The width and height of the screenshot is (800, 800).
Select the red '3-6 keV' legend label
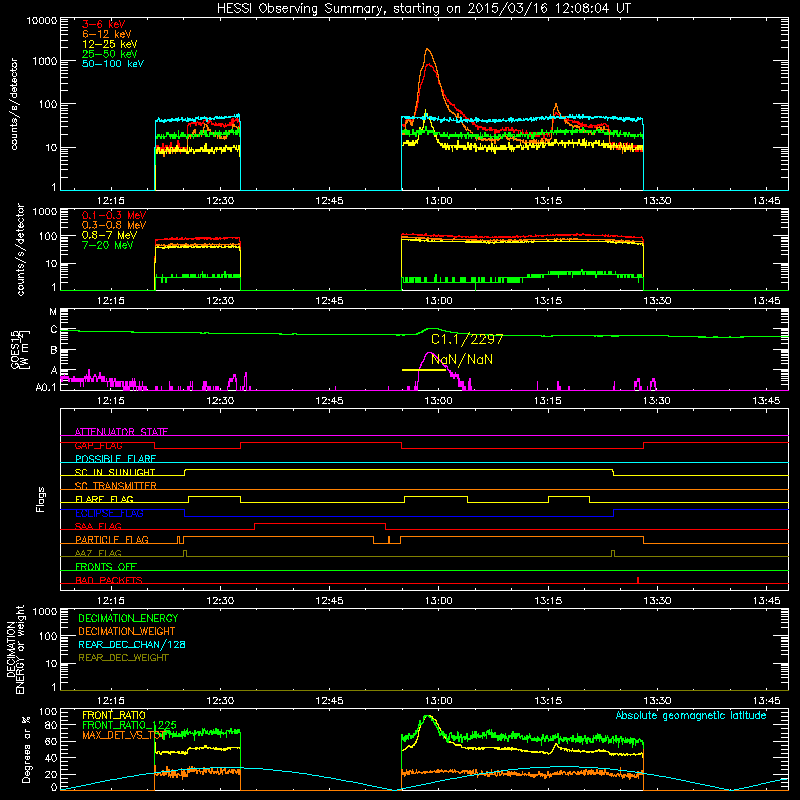(x=103, y=24)
